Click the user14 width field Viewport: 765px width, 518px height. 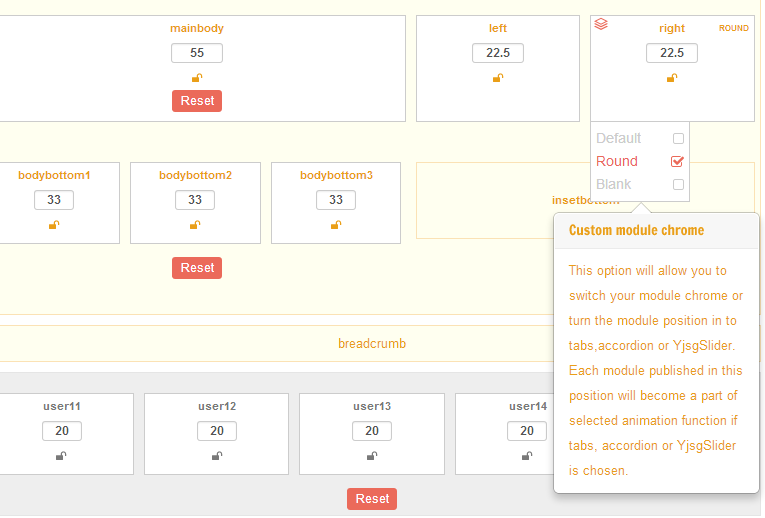pos(527,431)
